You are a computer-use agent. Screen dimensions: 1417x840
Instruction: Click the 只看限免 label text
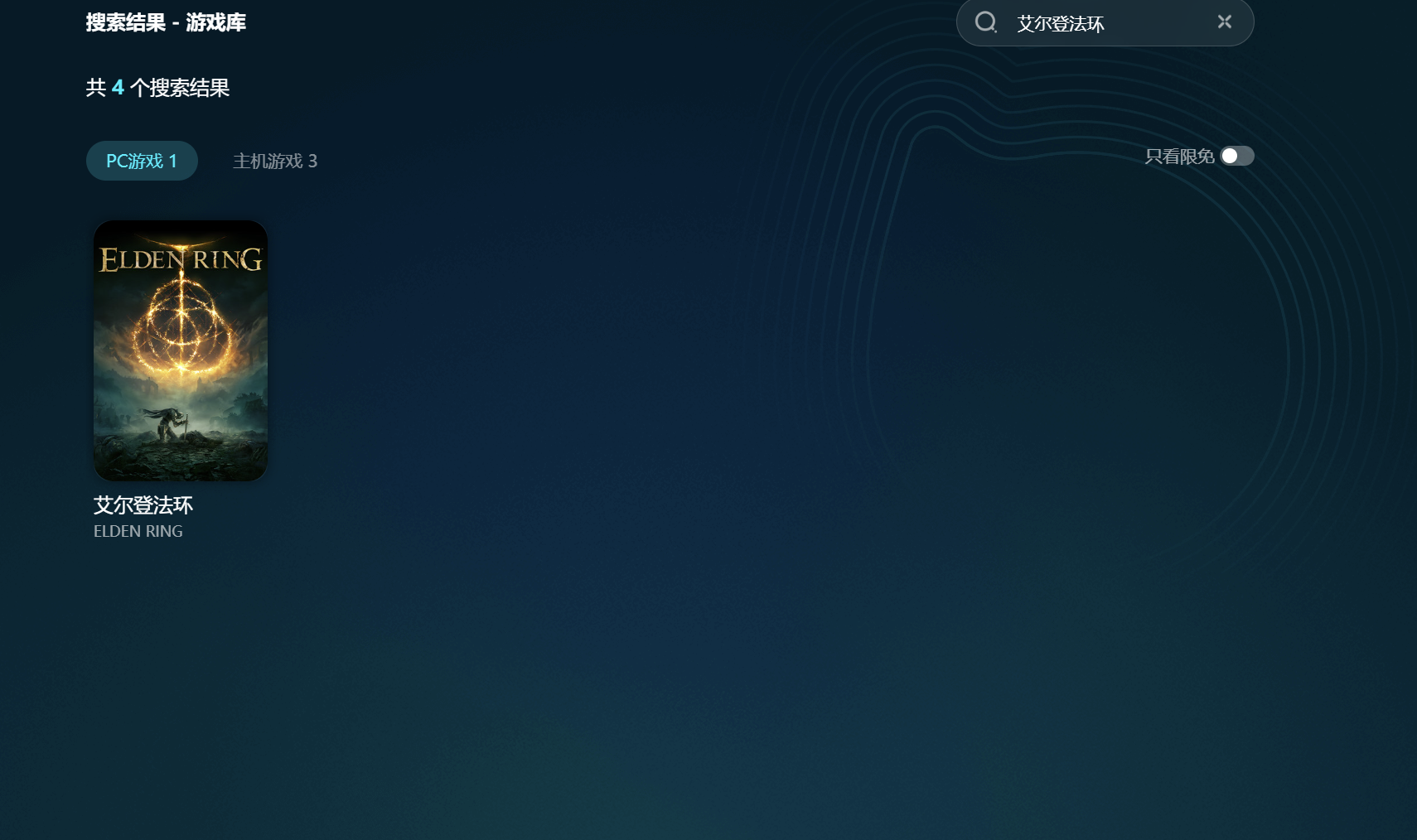tap(1179, 157)
